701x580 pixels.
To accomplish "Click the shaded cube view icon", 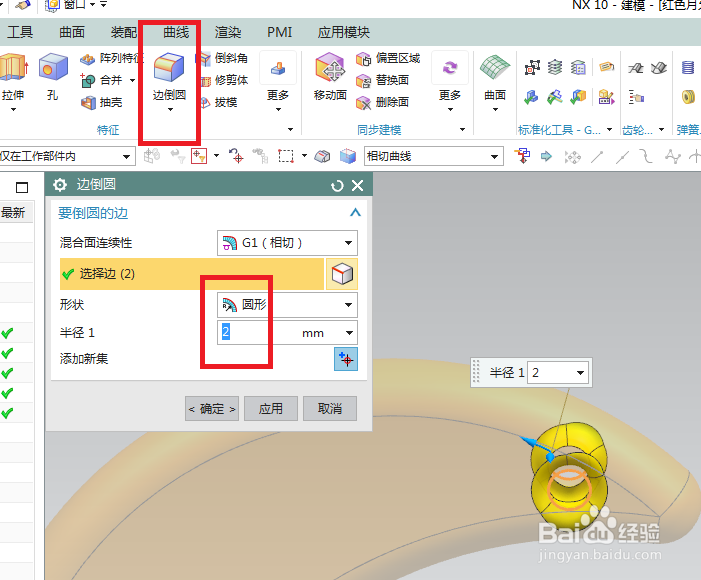I will pyautogui.click(x=347, y=156).
